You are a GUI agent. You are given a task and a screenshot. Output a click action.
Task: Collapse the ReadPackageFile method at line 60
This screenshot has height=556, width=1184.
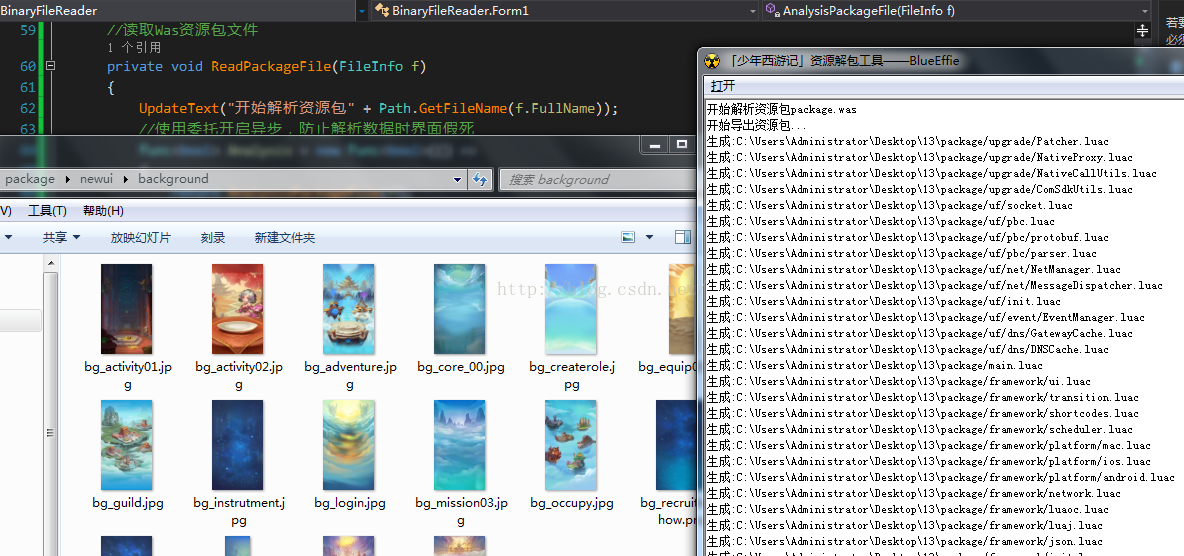click(x=50, y=66)
